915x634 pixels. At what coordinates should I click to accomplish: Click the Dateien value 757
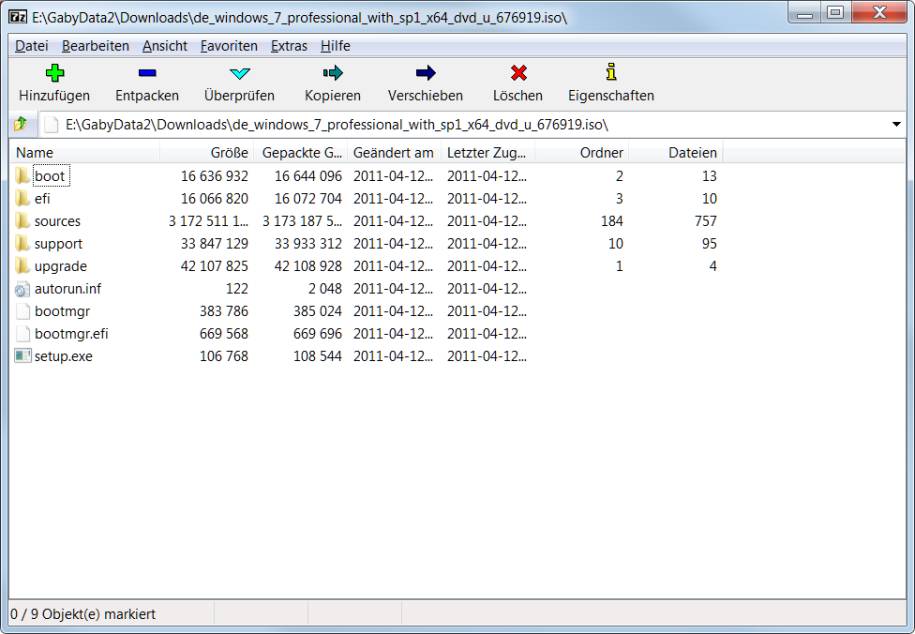tap(706, 221)
